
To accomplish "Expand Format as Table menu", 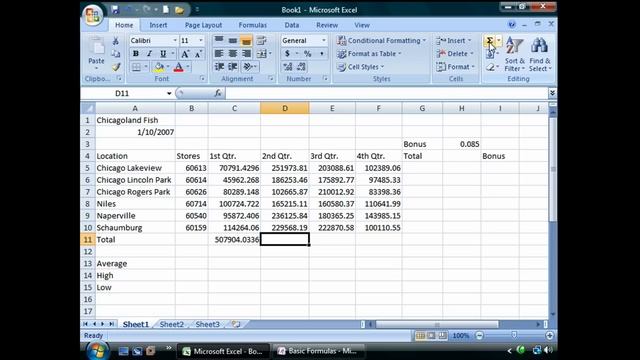I will tap(369, 53).
